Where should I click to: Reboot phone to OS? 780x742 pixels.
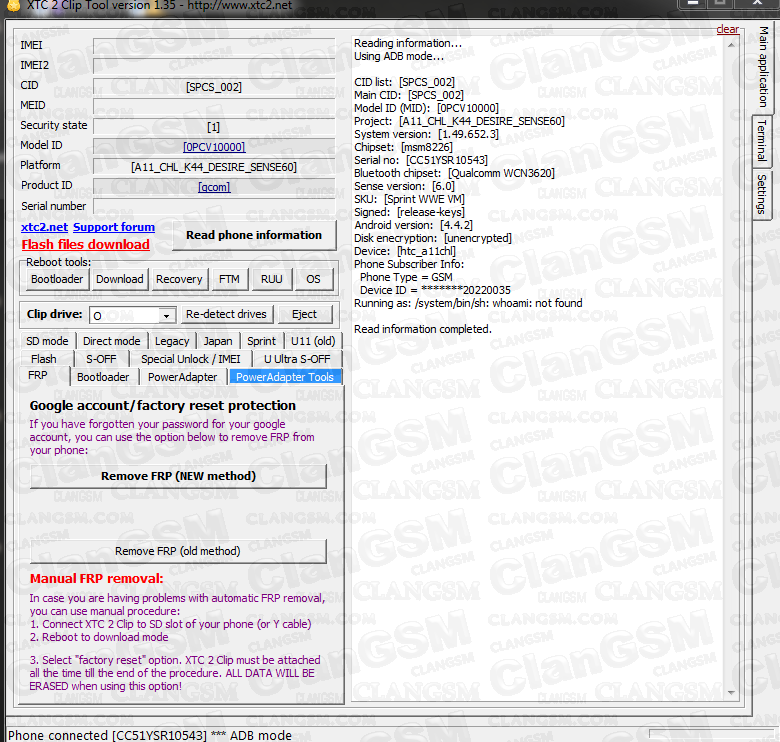pos(313,279)
